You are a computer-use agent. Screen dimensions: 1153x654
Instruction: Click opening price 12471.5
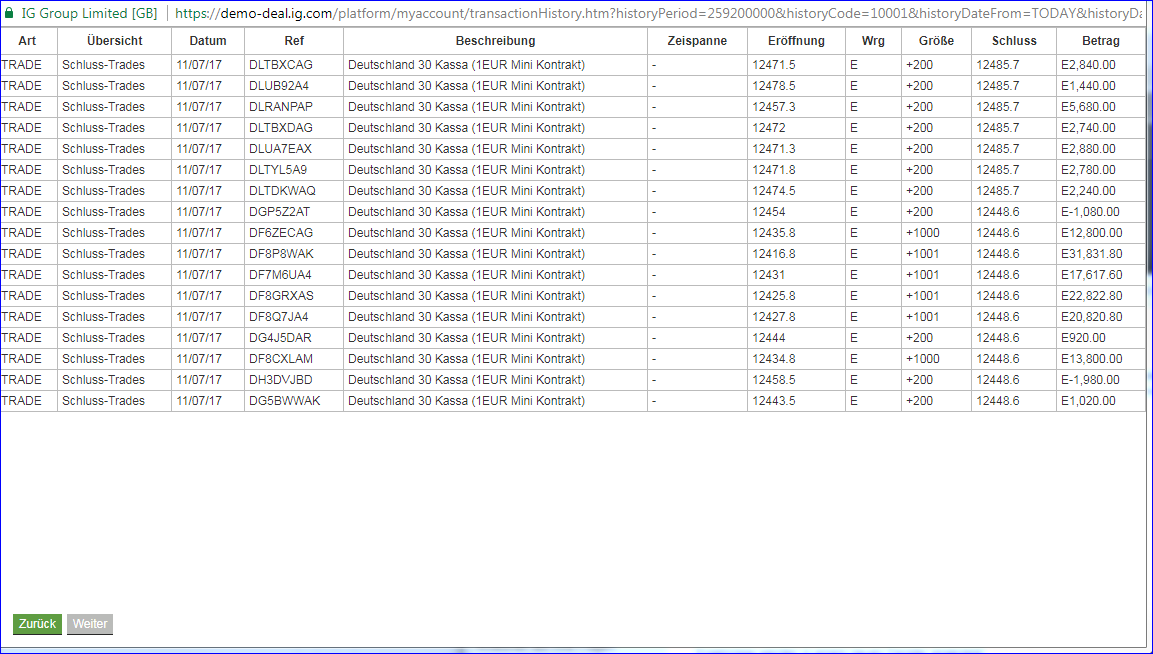pos(774,65)
